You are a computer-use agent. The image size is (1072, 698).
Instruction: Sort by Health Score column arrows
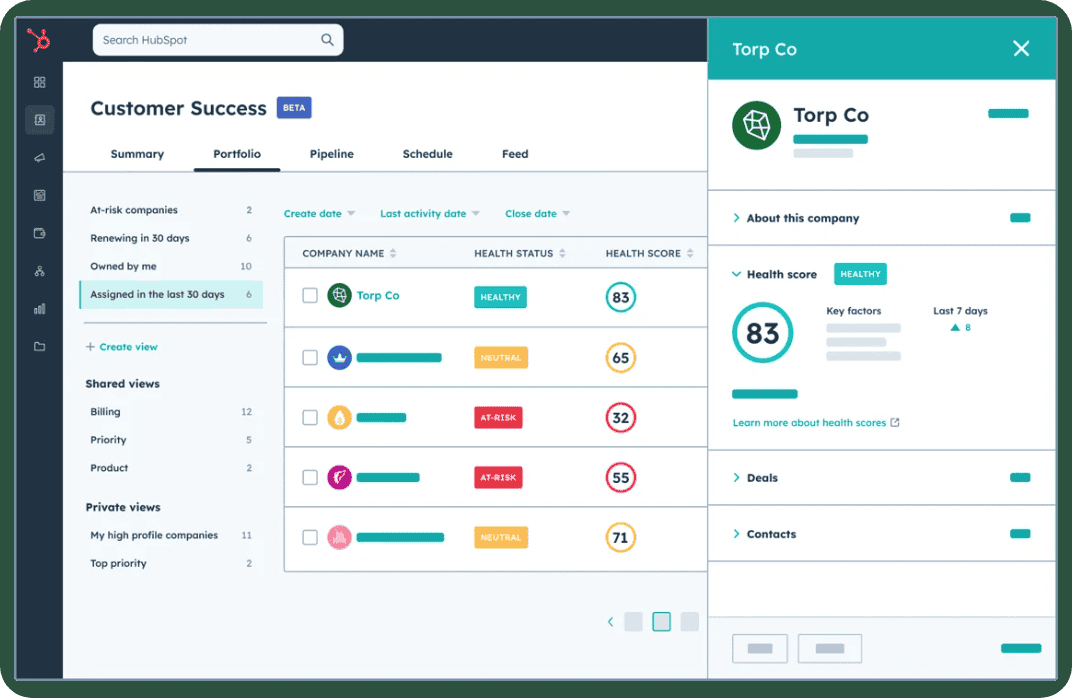(690, 253)
